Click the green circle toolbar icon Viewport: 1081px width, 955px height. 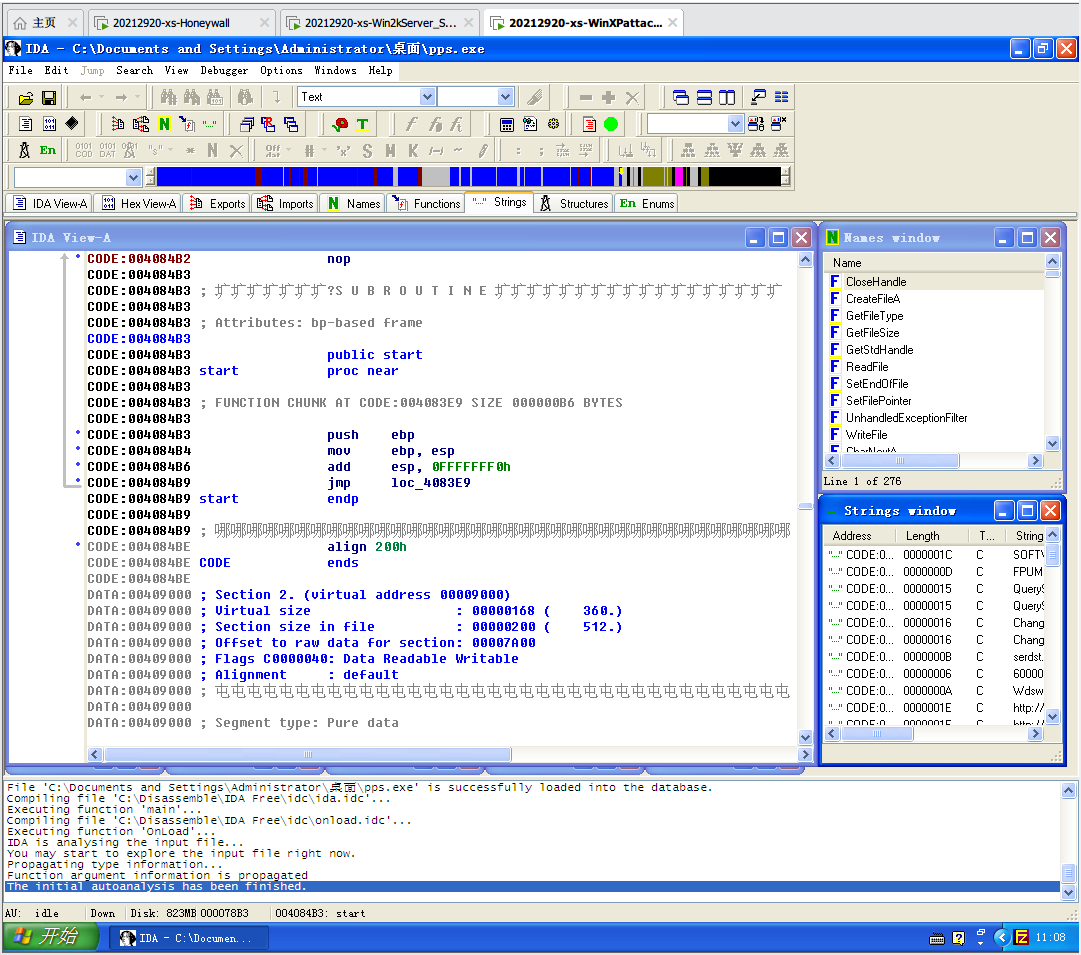click(x=611, y=124)
